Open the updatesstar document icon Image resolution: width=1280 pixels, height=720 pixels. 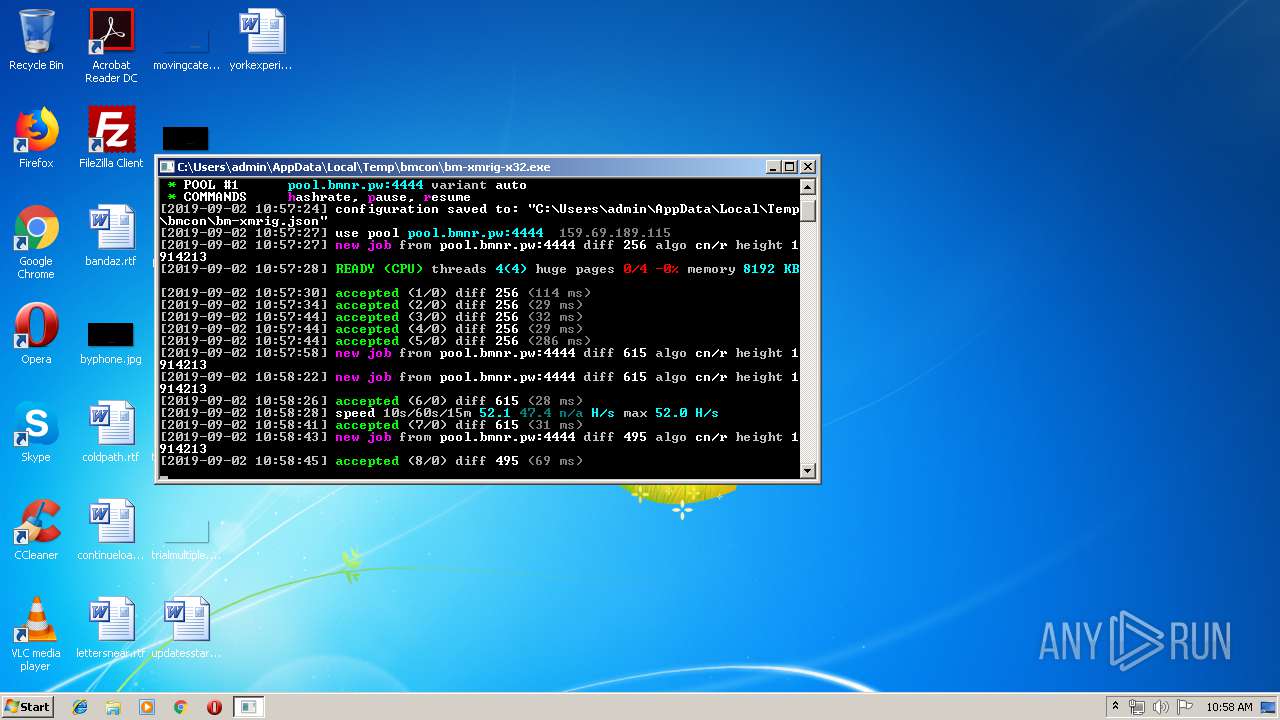click(x=186, y=628)
